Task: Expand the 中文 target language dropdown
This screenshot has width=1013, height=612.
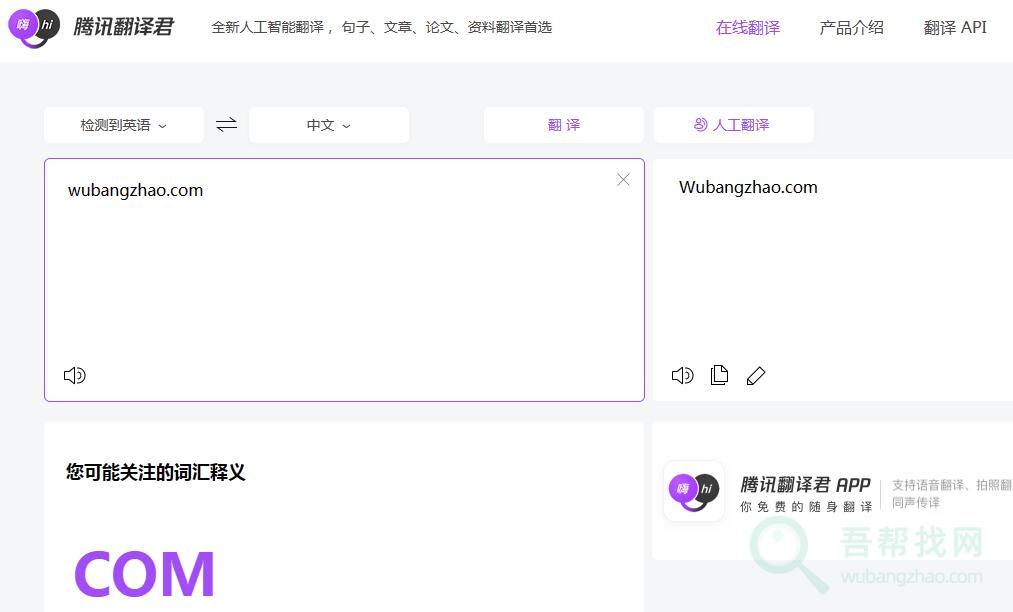Action: click(329, 125)
